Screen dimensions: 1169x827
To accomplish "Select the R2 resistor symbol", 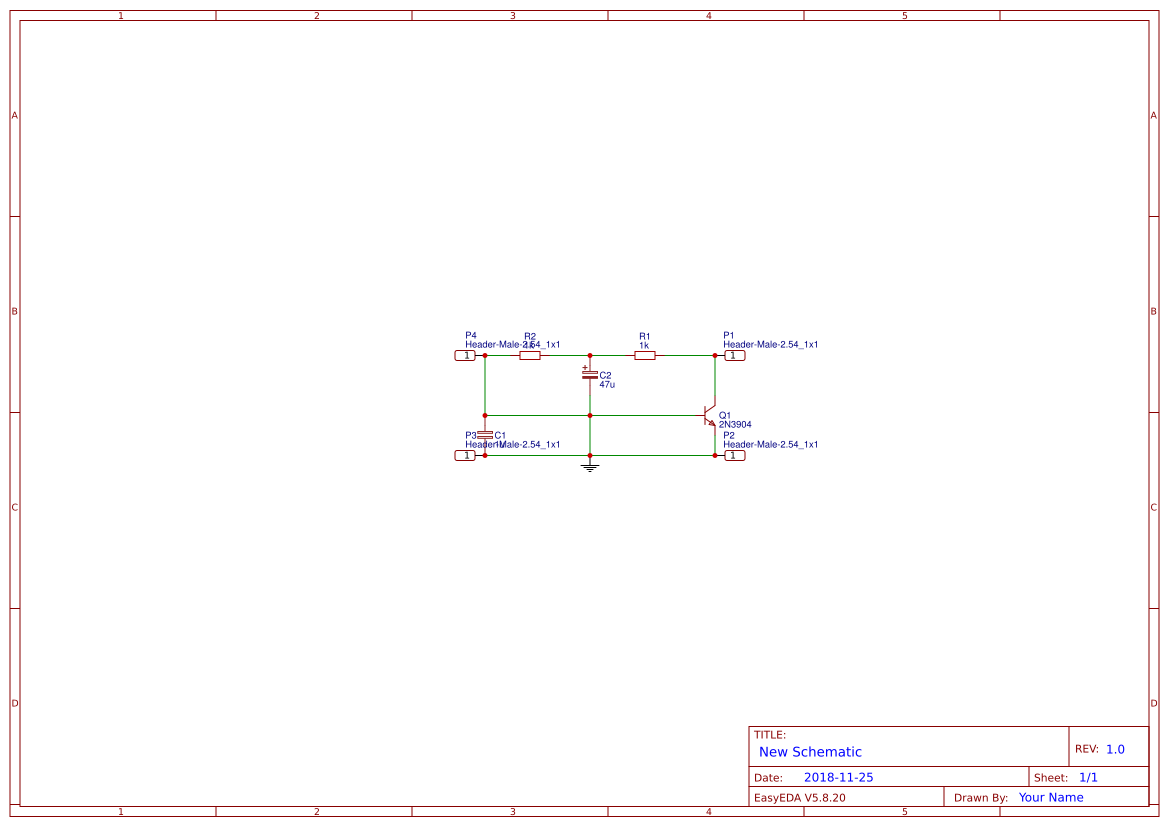I will coord(529,356).
